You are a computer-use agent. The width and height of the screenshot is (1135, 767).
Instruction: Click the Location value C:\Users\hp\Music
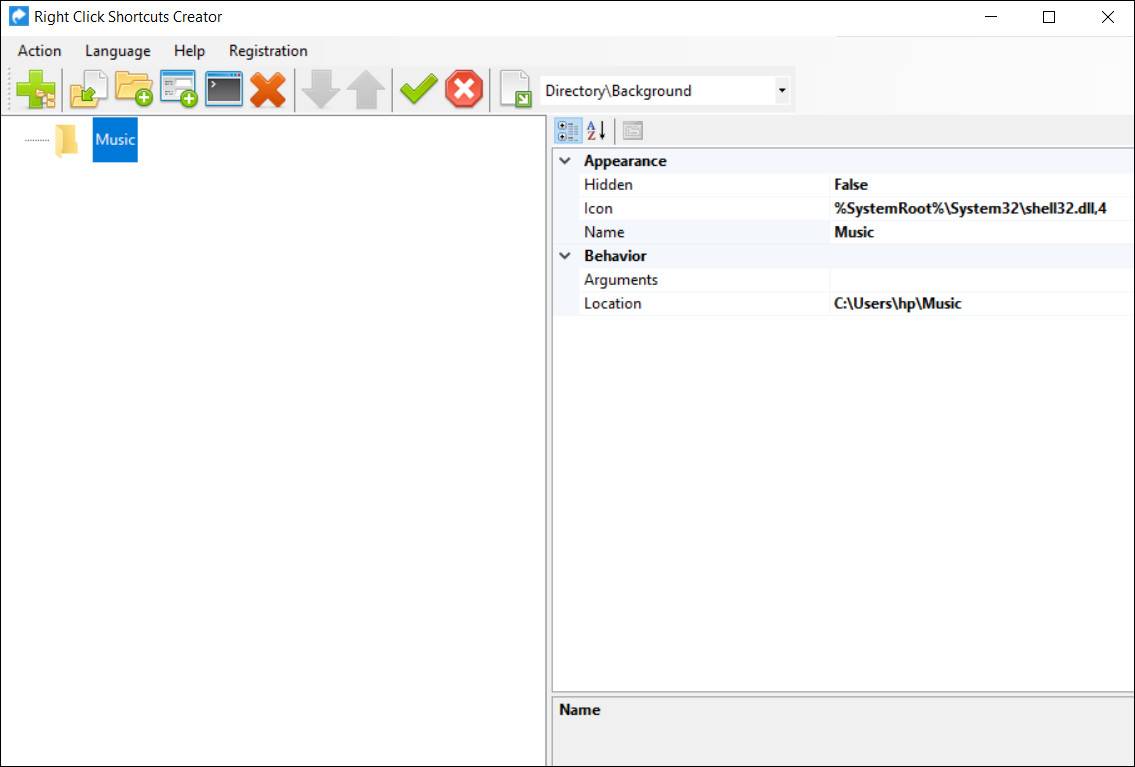897,304
